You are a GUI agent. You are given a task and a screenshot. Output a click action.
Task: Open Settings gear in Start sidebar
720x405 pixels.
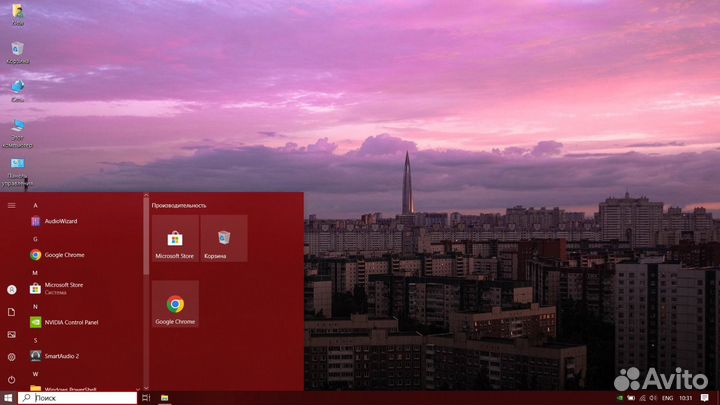pyautogui.click(x=11, y=357)
